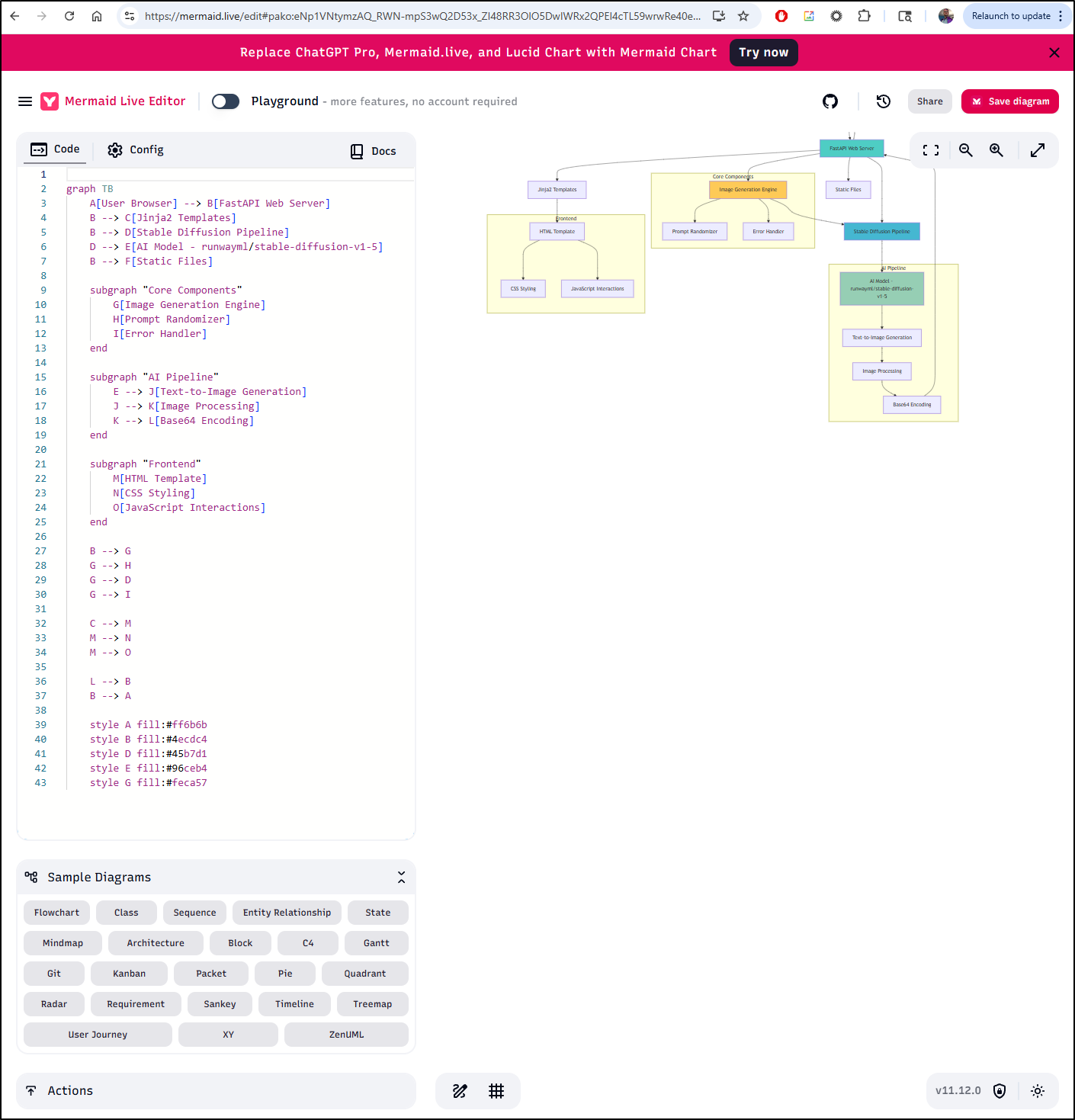The width and height of the screenshot is (1075, 1120).
Task: Switch to the Config tab
Action: pyautogui.click(x=136, y=150)
